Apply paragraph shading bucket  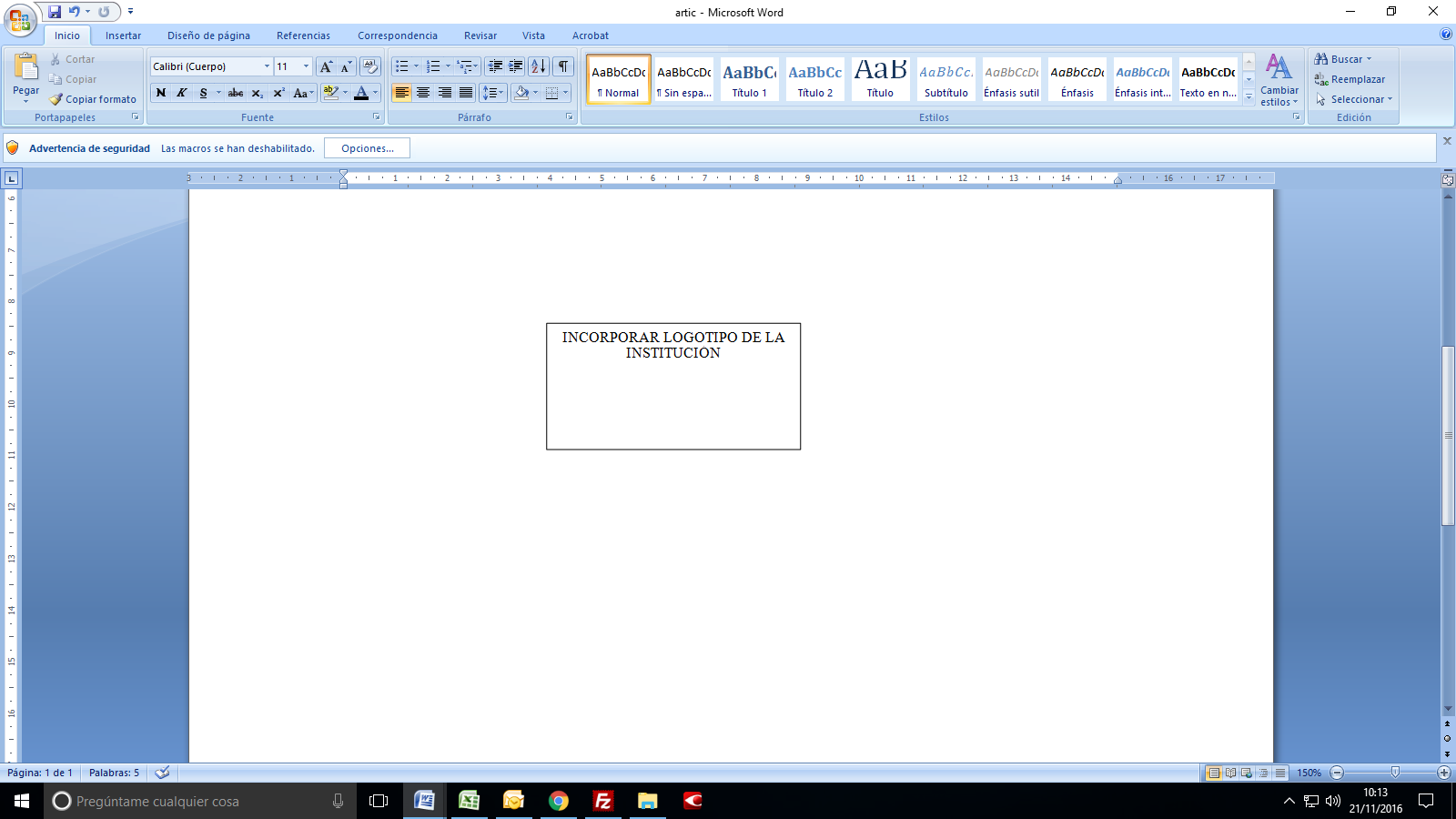click(521, 93)
